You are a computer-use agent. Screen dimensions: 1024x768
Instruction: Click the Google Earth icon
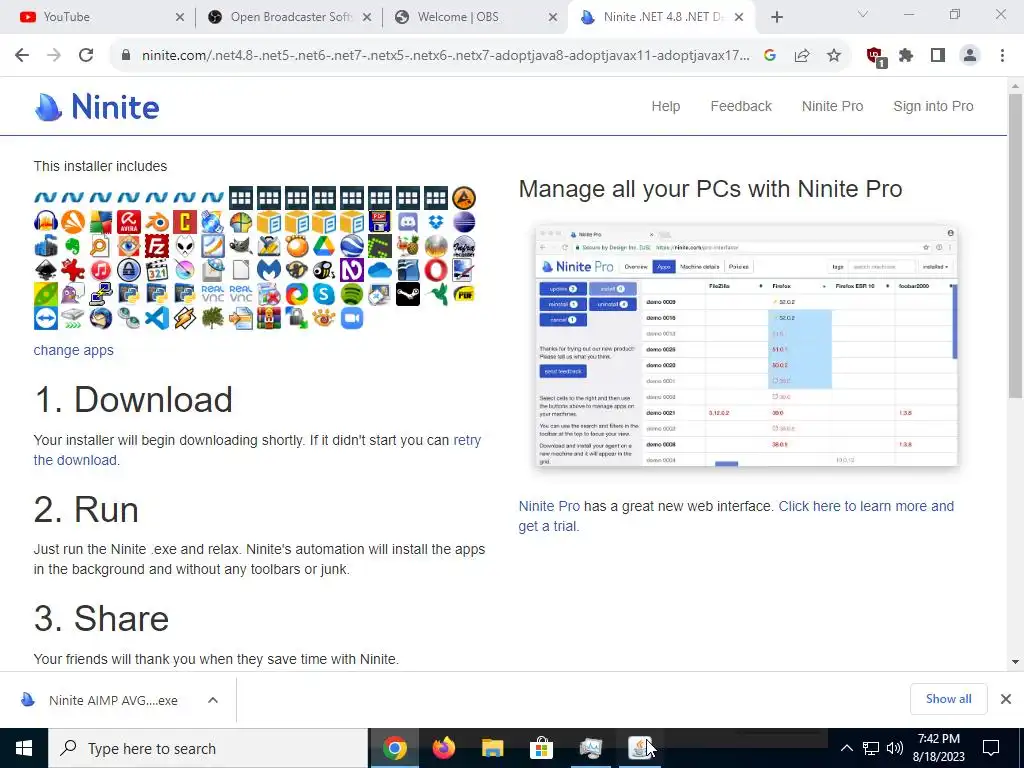(352, 246)
